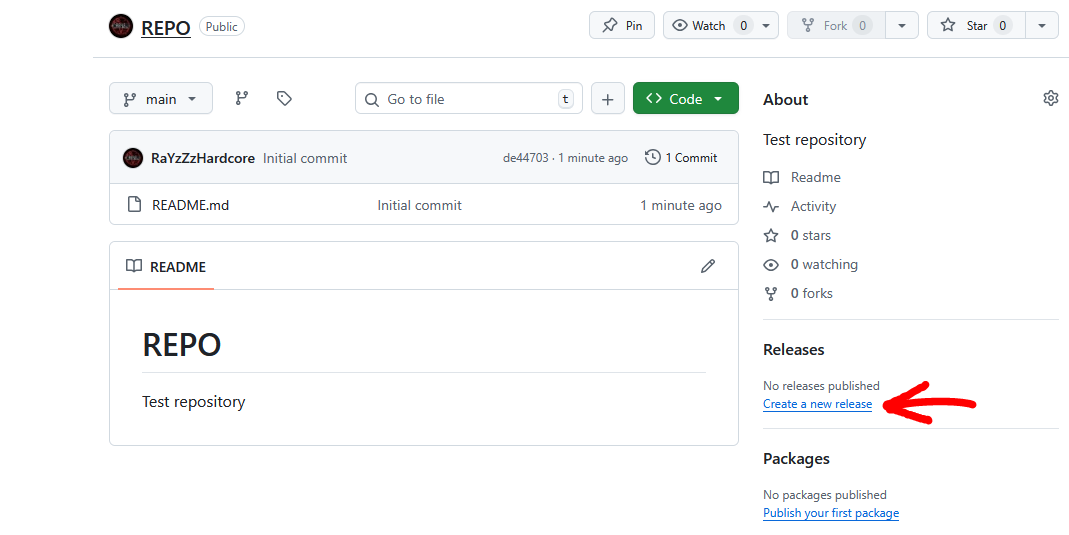Open the Activity link in About

pos(813,206)
